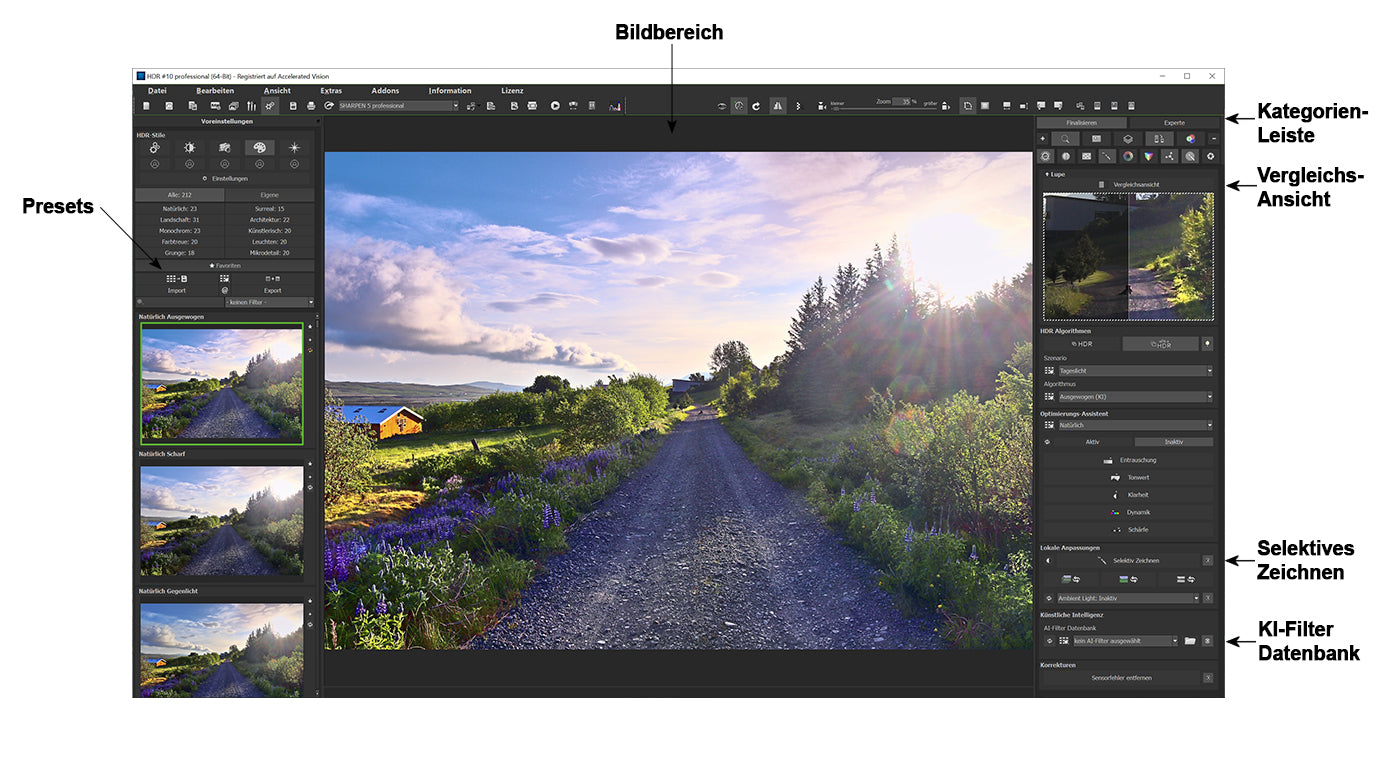1386x783 pixels.
Task: Select the first HDR algorithm mode button
Action: [1081, 344]
